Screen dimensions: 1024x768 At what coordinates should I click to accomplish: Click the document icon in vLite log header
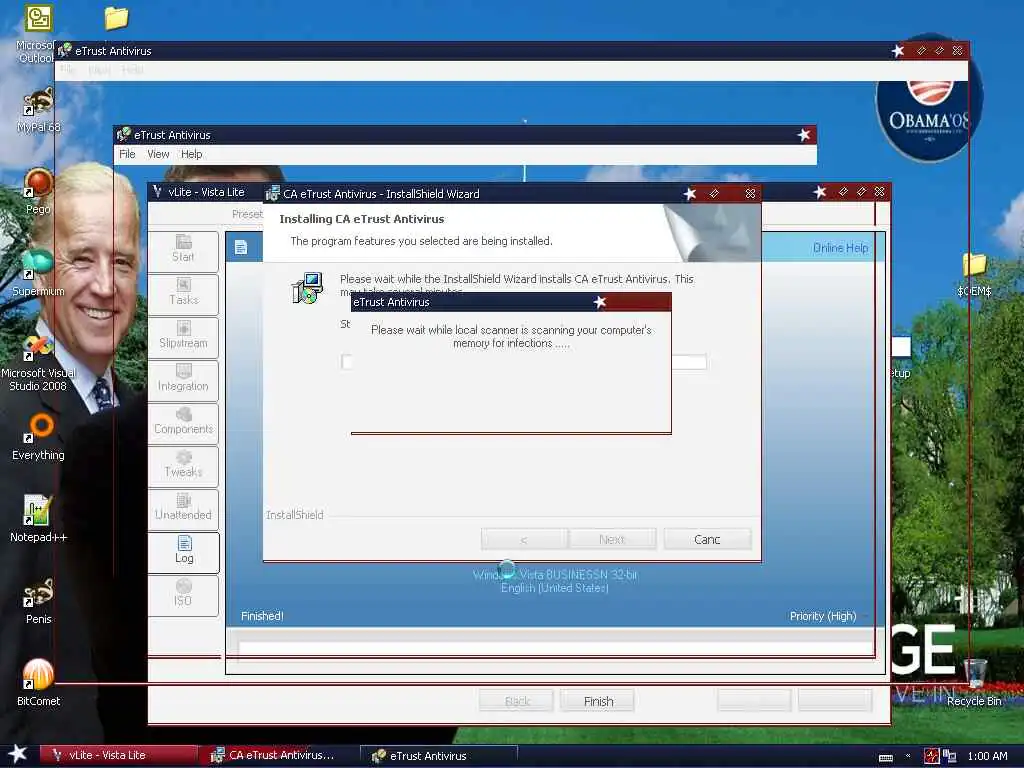pos(241,248)
